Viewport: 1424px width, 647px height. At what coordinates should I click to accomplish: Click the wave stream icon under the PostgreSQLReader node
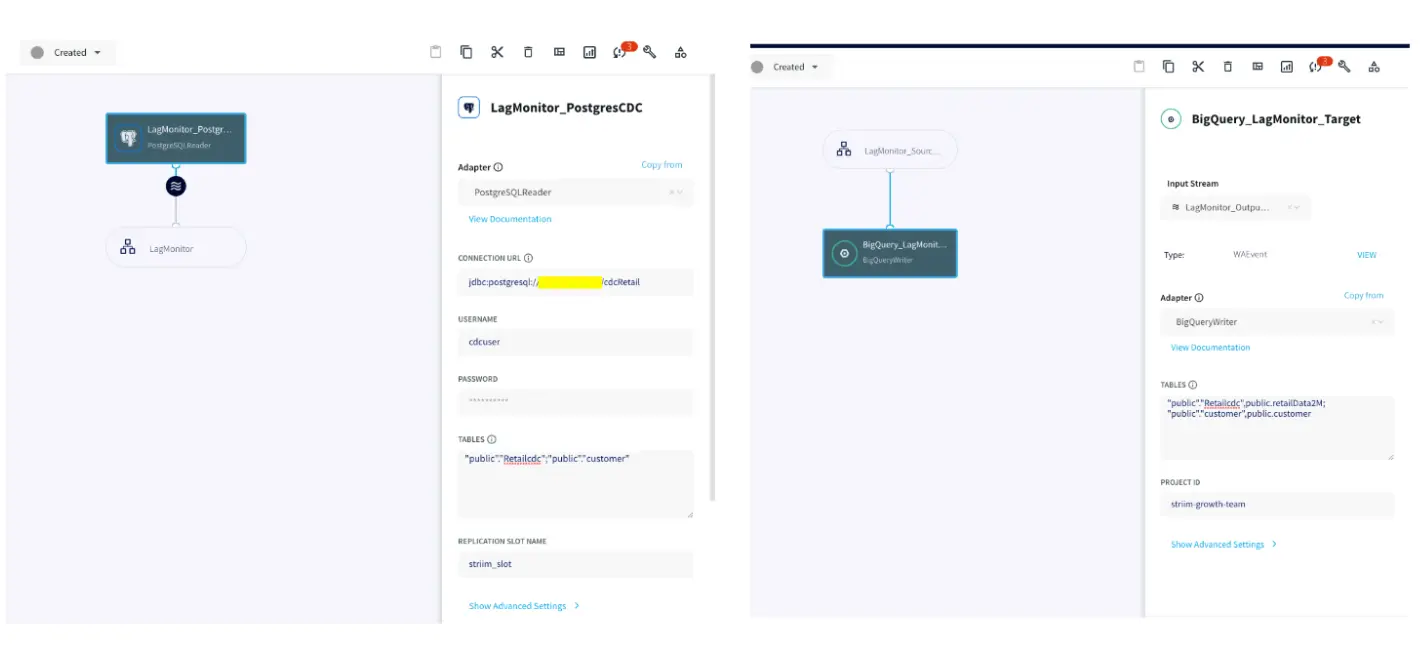176,186
